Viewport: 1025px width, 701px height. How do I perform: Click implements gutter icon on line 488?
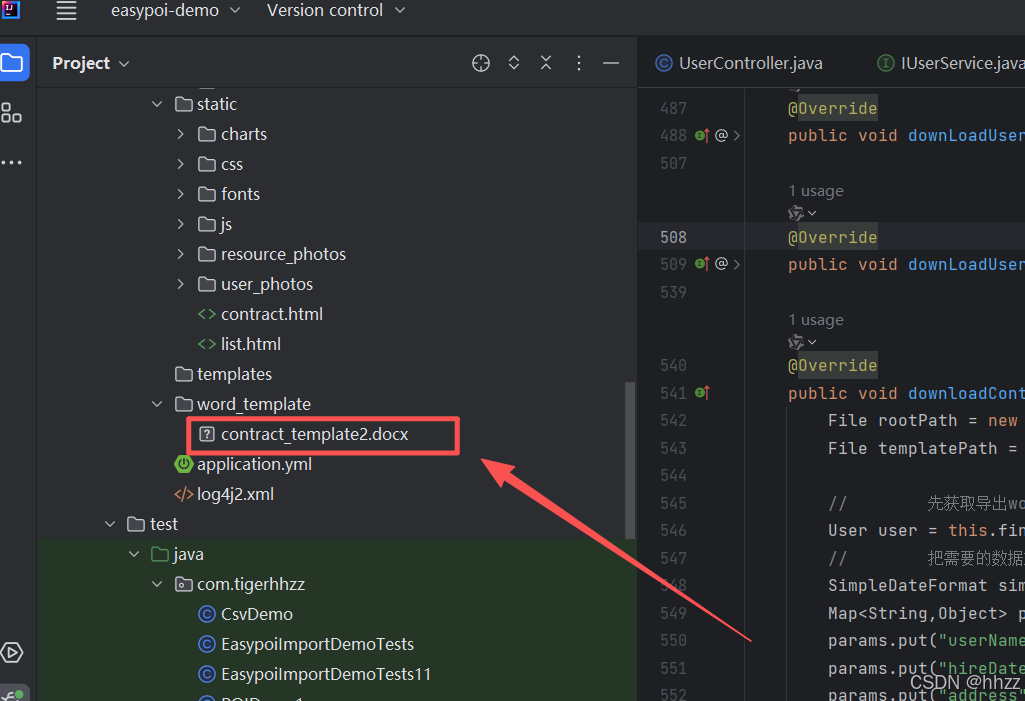click(702, 135)
